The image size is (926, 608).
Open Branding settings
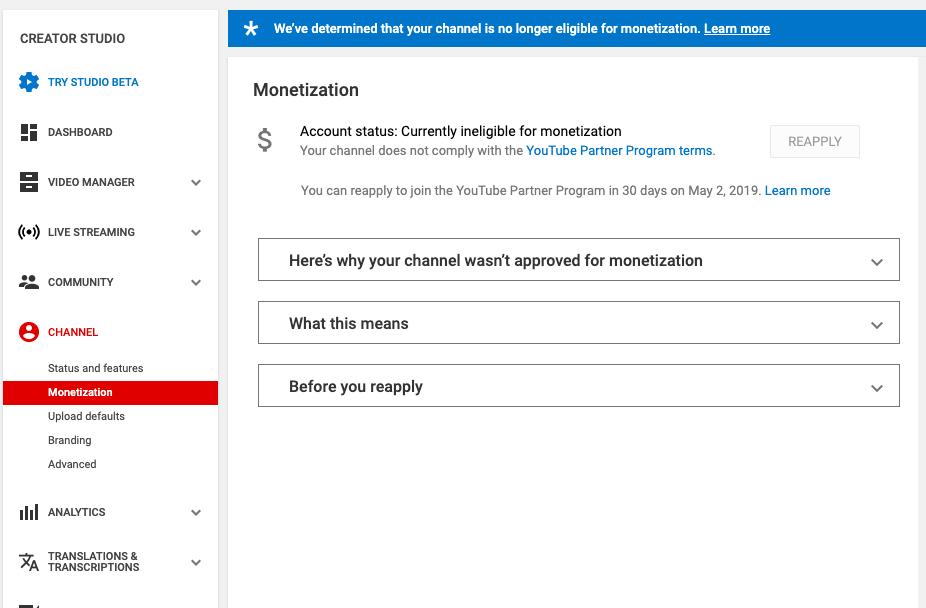pos(69,440)
